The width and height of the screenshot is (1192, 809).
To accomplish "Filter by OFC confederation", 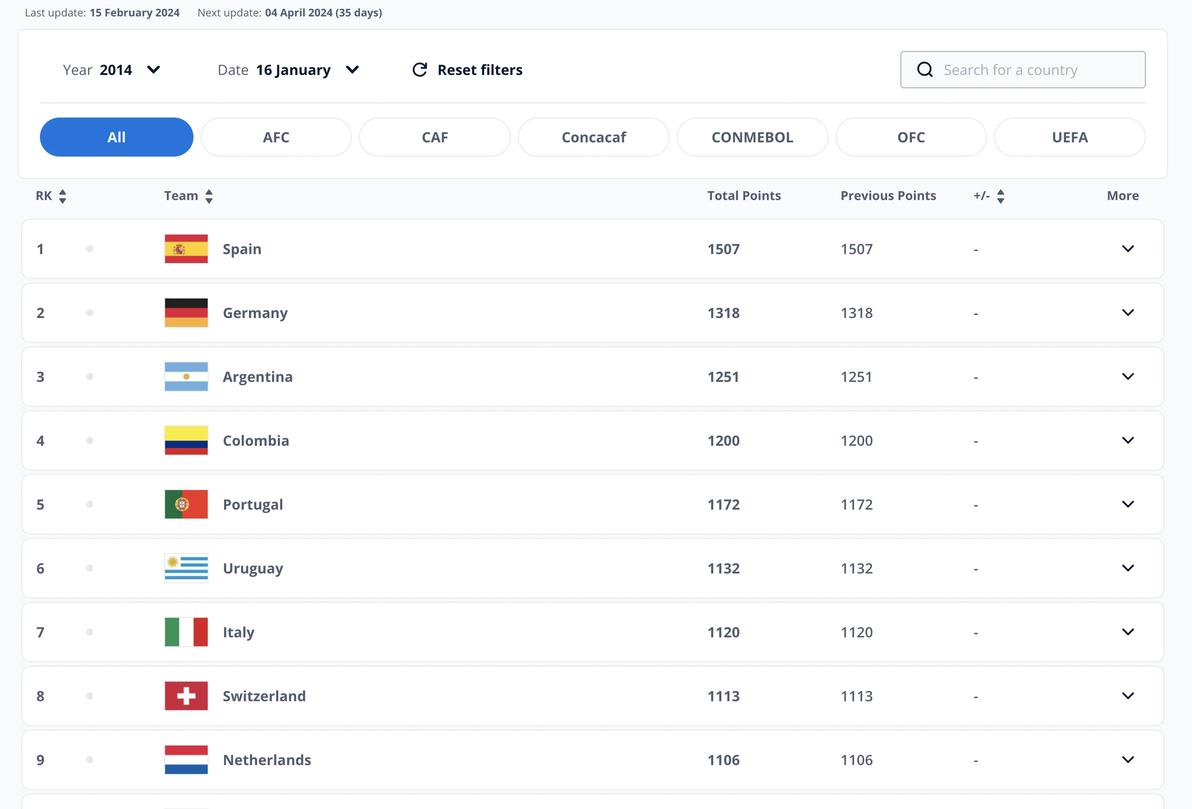I will pos(911,137).
